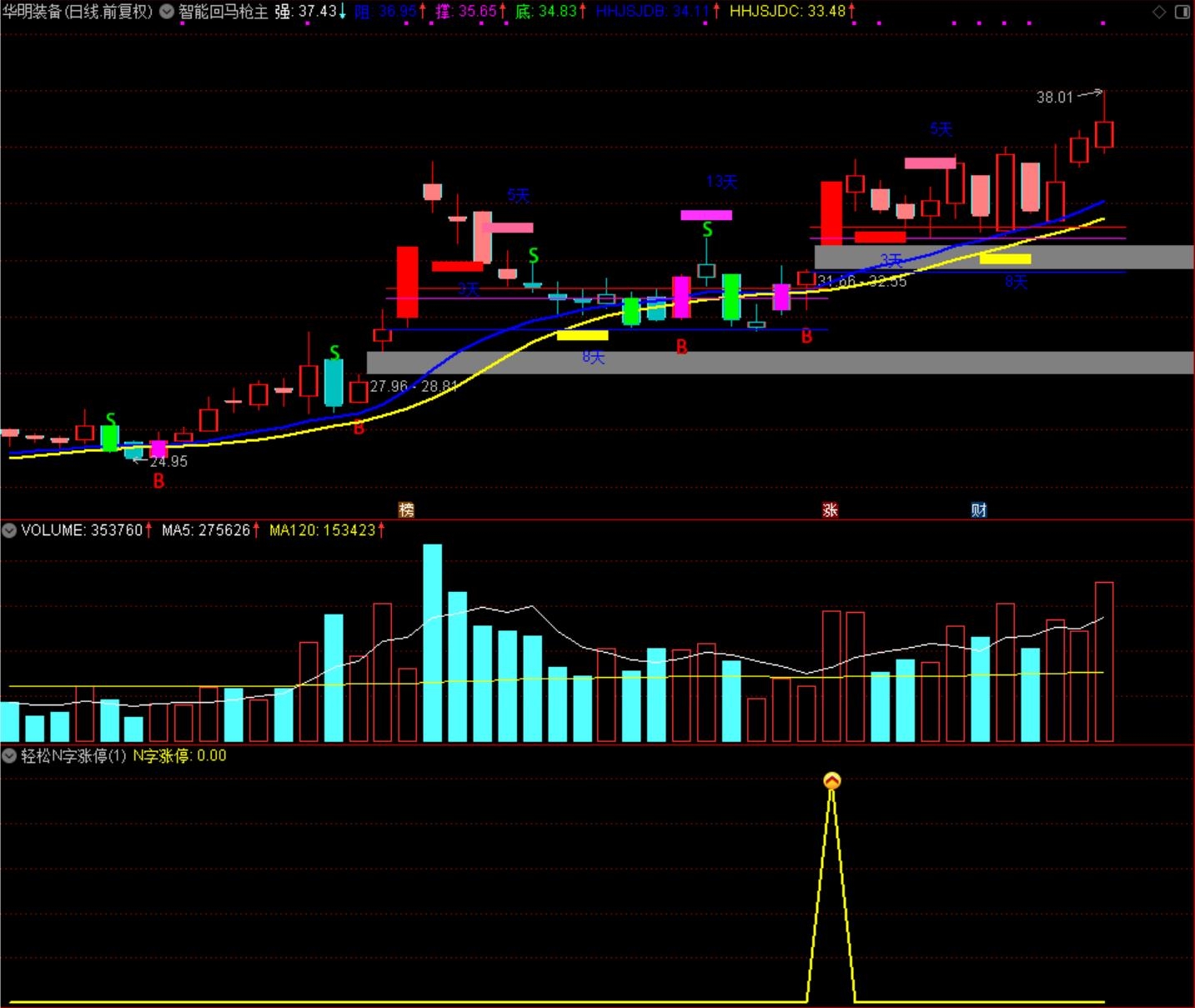This screenshot has height=1008, width=1195.
Task: Click the lower gray support band near 27.96
Action: 780,363
